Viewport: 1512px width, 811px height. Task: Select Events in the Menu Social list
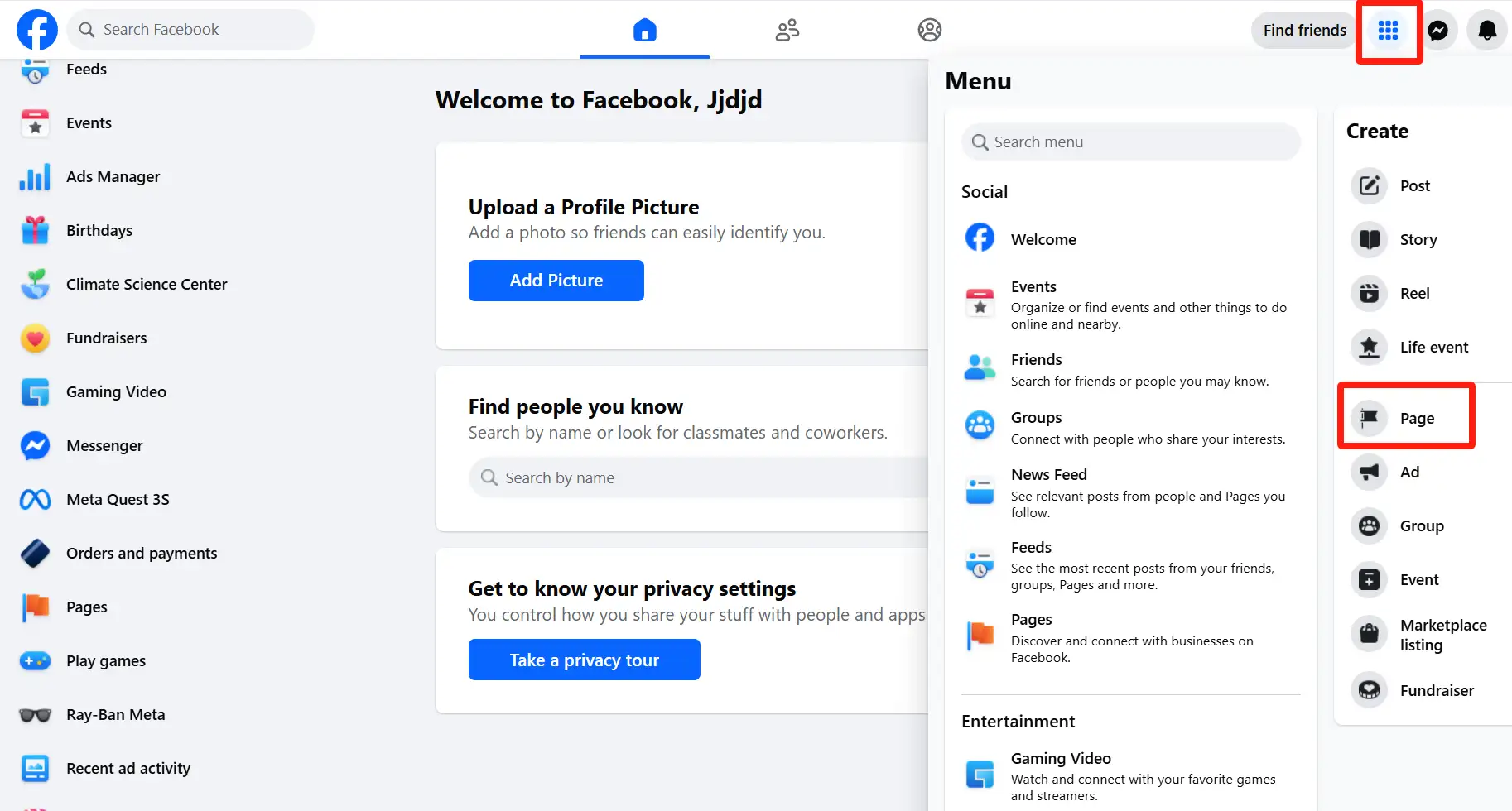[x=1130, y=305]
